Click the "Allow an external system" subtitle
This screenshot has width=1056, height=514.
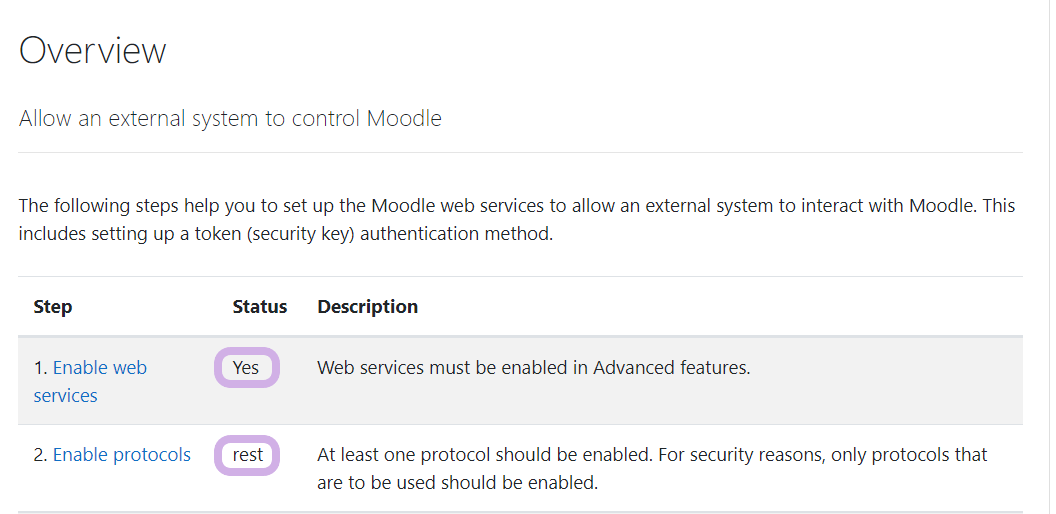230,118
